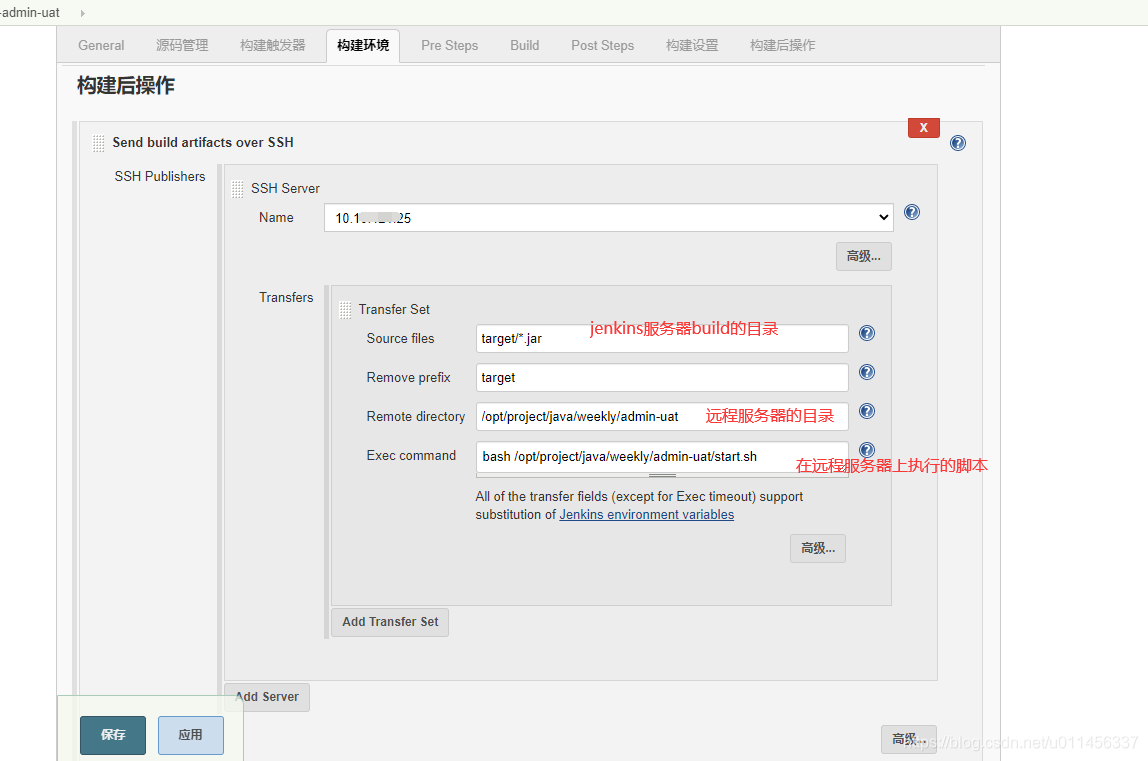The width and height of the screenshot is (1148, 761).
Task: Focus the Remove prefix input field
Action: [662, 377]
